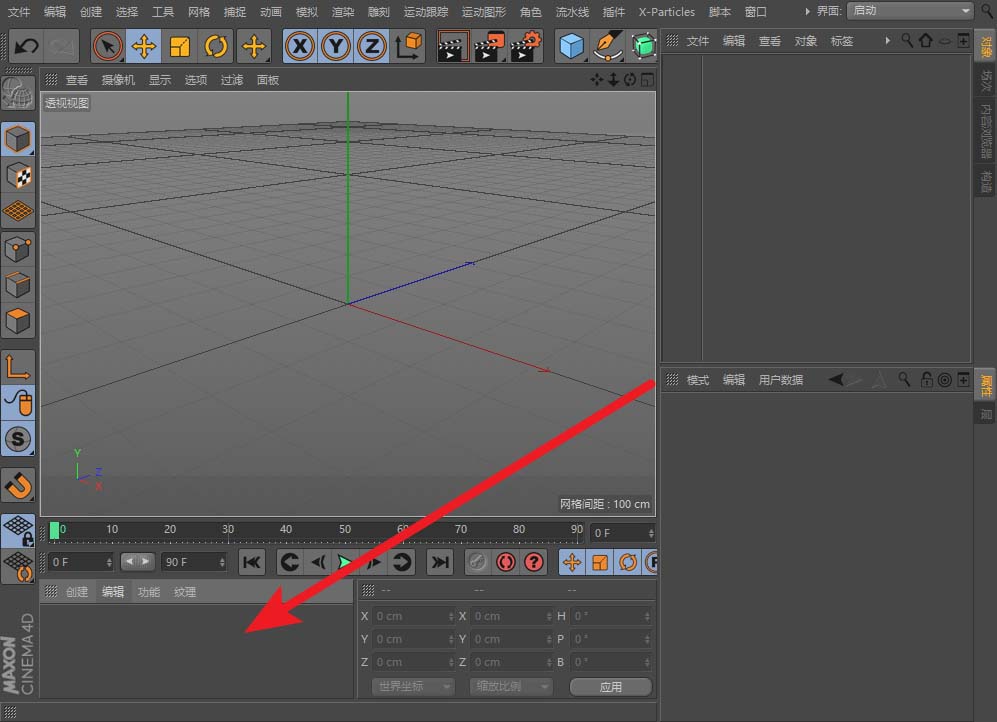This screenshot has height=722, width=997.
Task: Click the Make Editable icon
Action: tap(17, 93)
